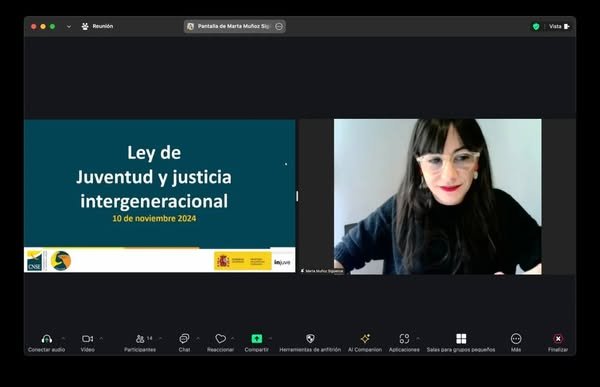The image size is (600, 387).
Task: Click the Conectar audio headphone icon
Action: point(47,339)
